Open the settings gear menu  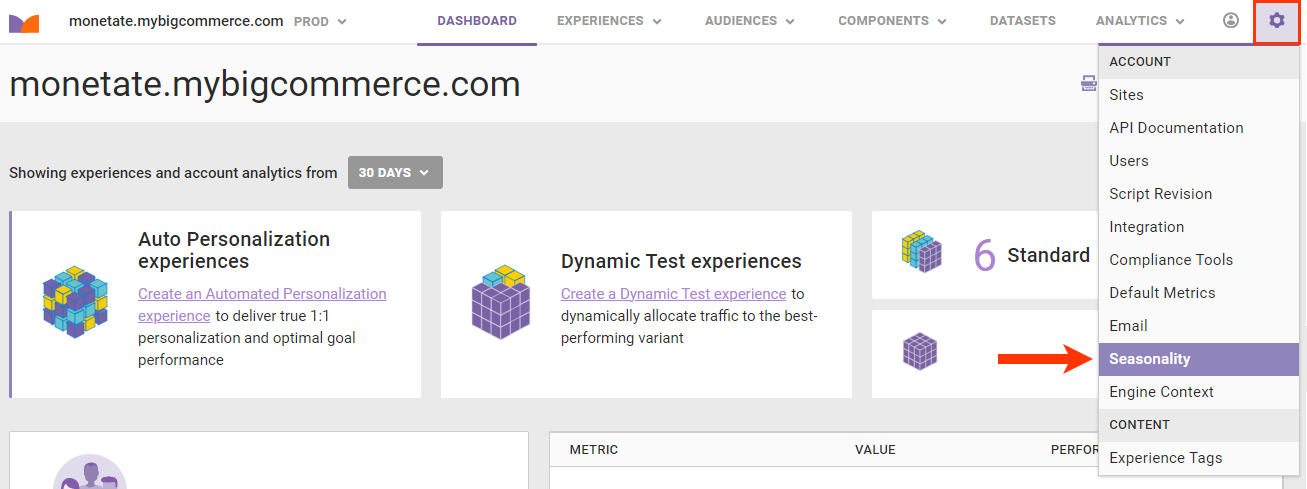coord(1276,21)
